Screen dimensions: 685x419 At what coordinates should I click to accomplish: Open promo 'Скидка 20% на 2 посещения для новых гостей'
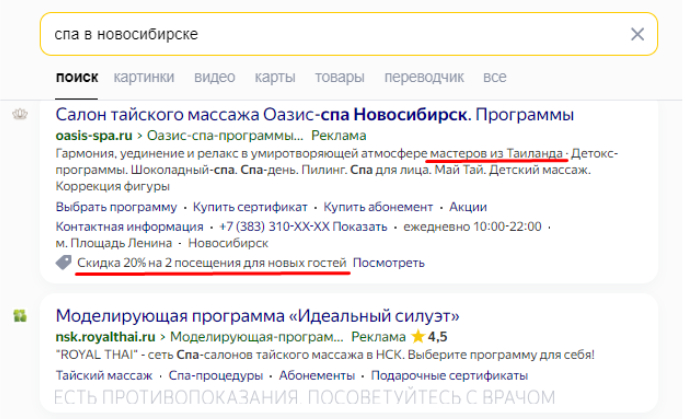(212, 263)
